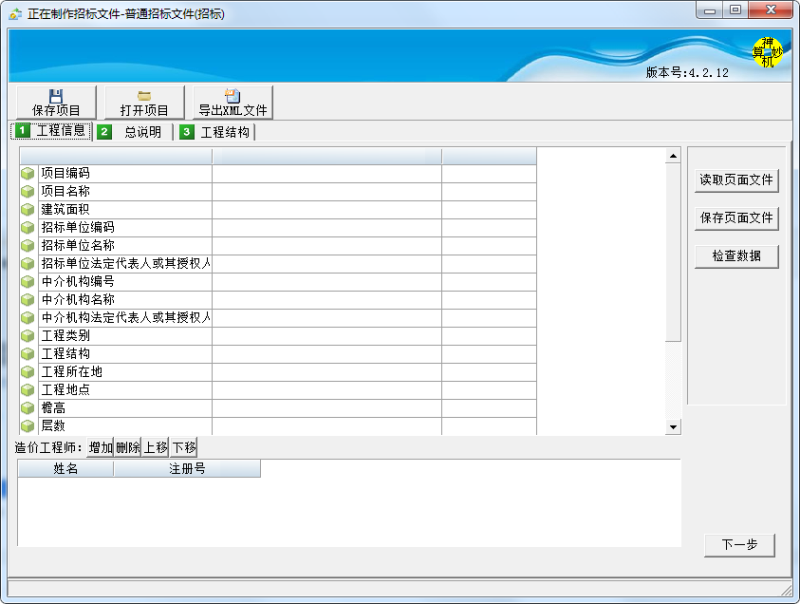
Task: Run 检查数据 to validate data
Action: 736,256
